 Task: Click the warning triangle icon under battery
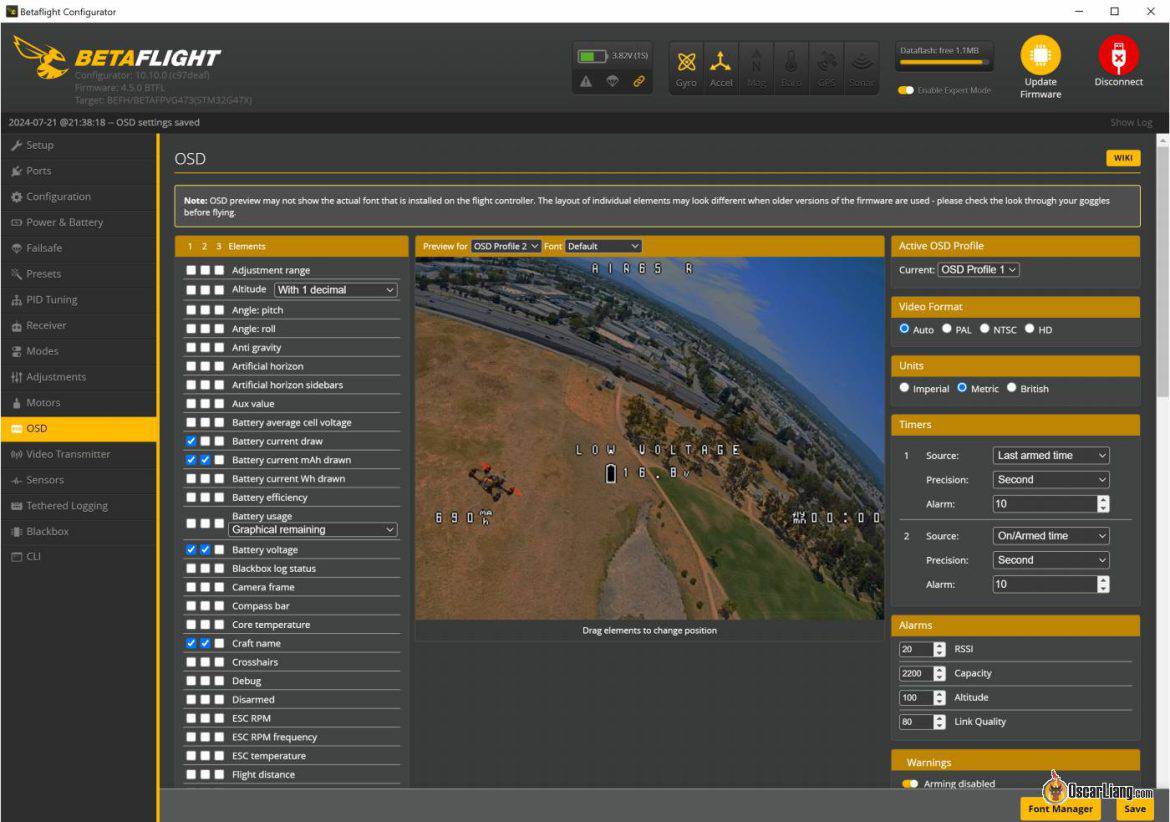(x=586, y=81)
